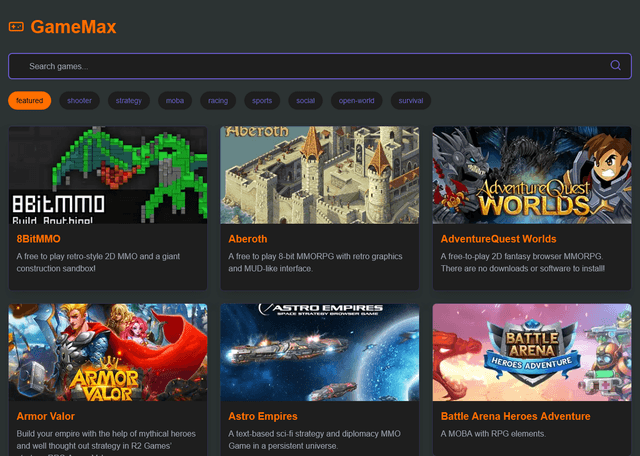Click the 8BitMMO title link

[38, 239]
